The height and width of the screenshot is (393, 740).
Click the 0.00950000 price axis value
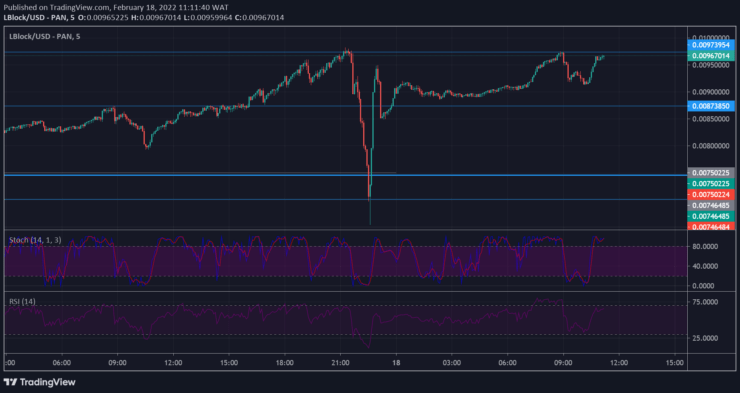(x=711, y=65)
